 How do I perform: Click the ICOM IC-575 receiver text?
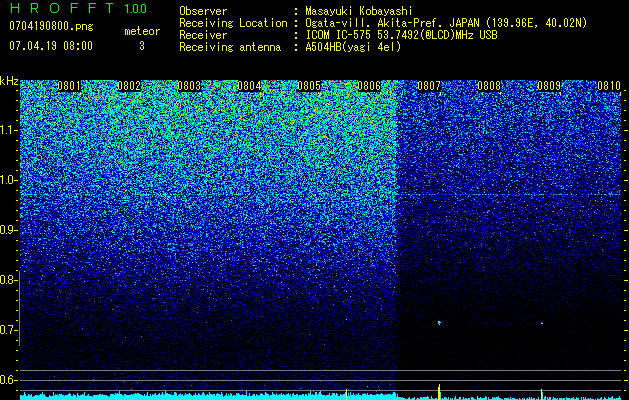coord(401,35)
